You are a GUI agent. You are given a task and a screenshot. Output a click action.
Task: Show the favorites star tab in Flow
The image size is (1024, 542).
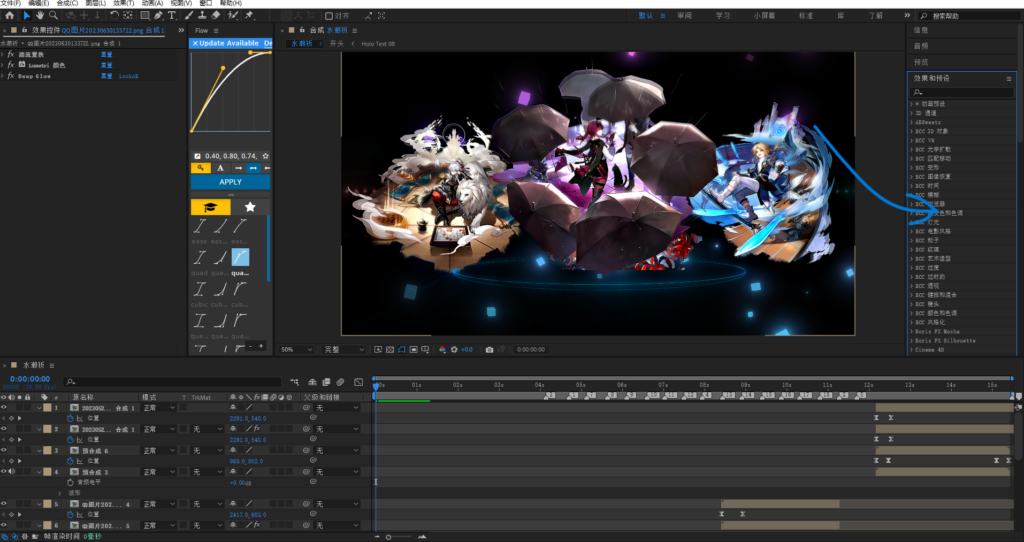coord(249,207)
